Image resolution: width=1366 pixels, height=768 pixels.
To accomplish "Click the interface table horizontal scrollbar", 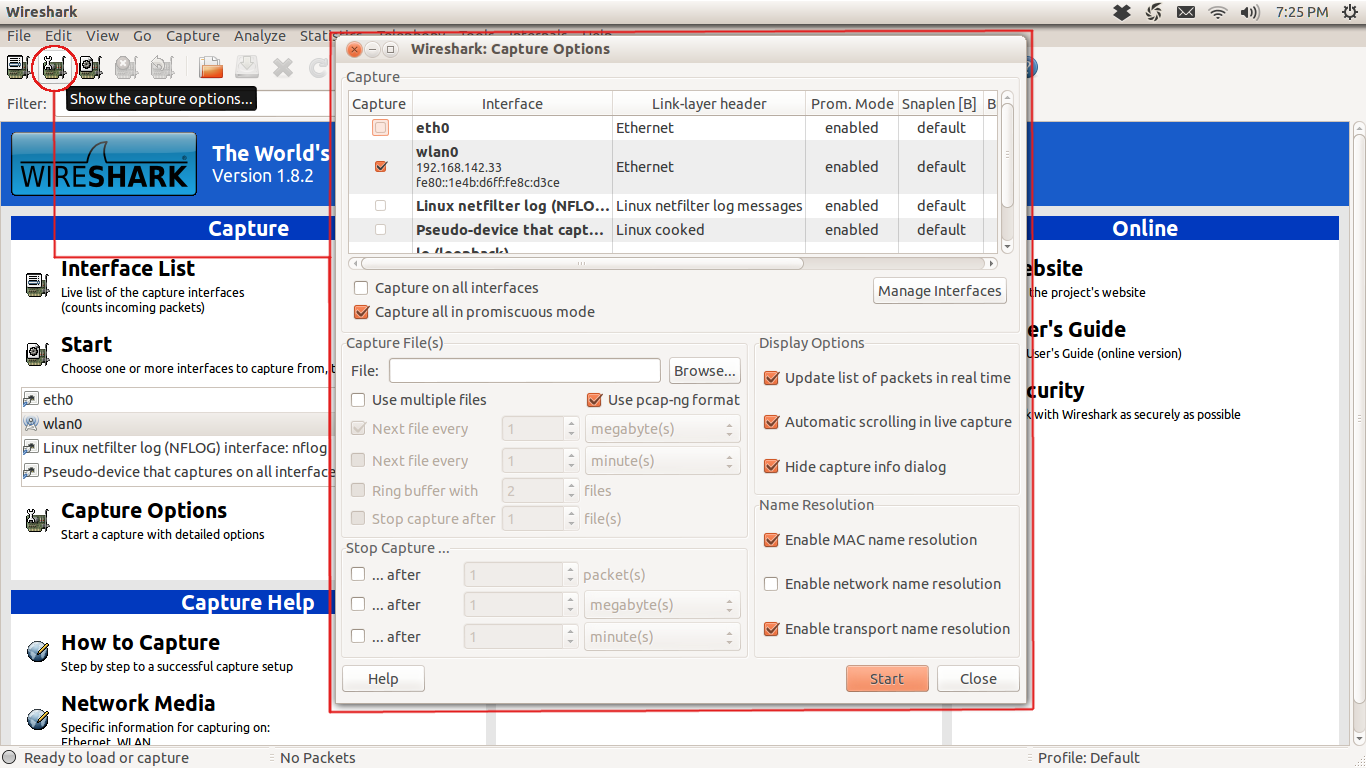I will [580, 264].
